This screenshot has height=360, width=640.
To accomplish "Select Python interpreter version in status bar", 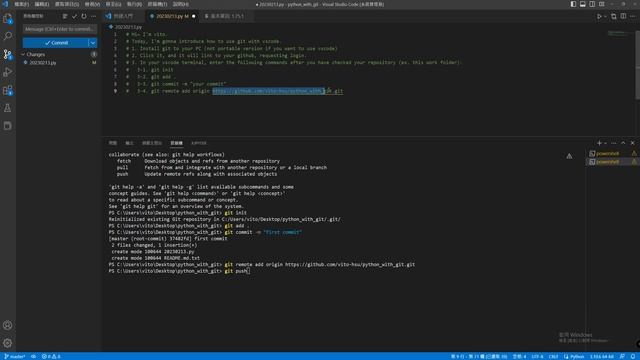I will click(x=602, y=356).
